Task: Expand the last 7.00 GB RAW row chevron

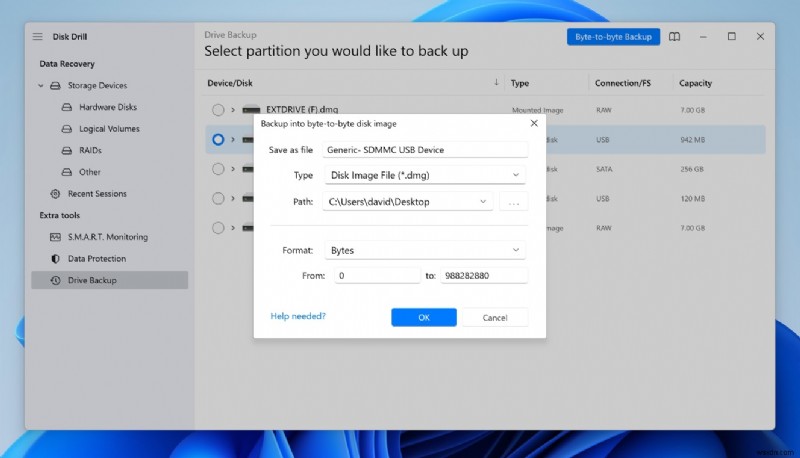Action: 233,228
